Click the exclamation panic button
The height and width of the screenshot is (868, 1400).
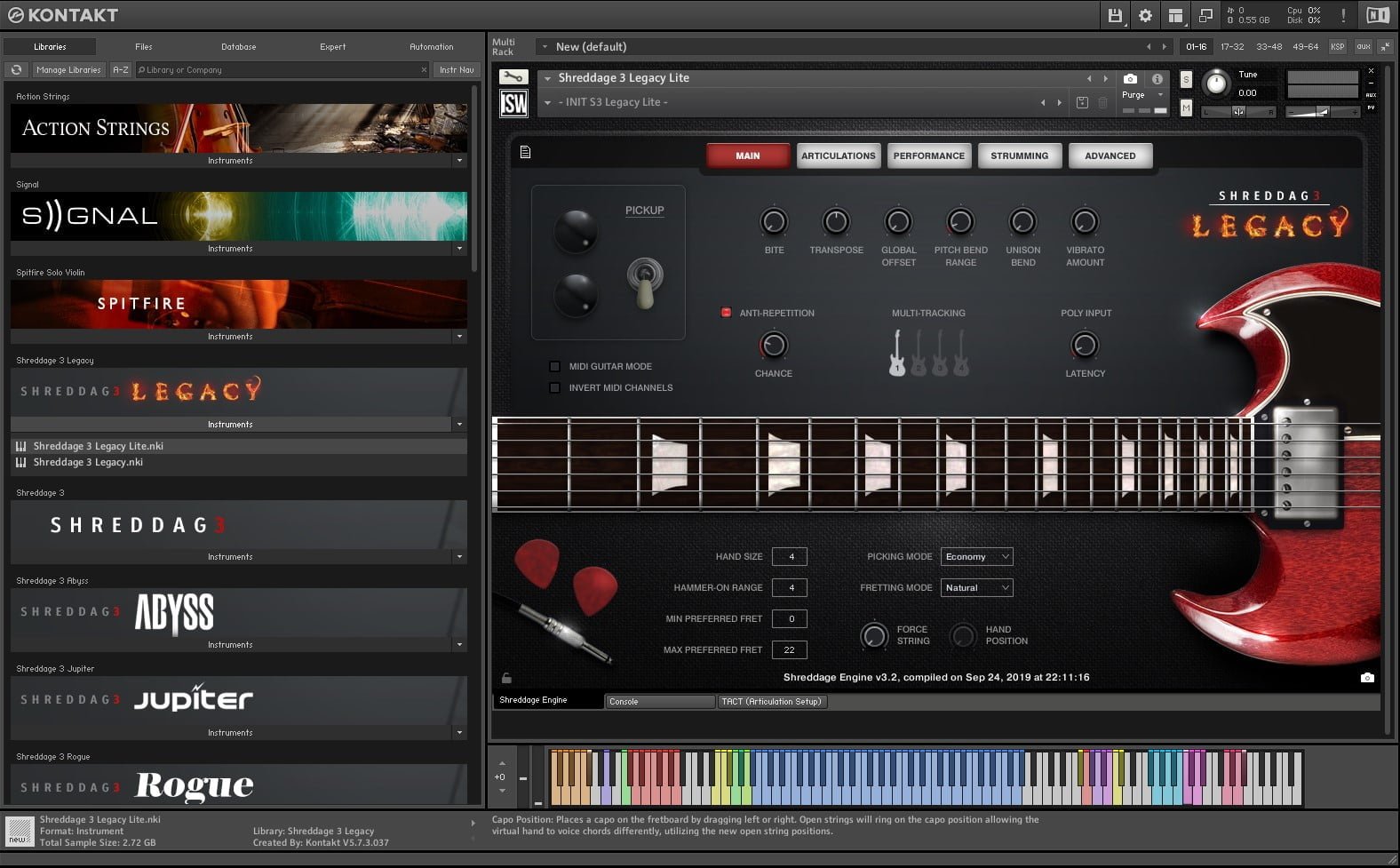(1343, 15)
